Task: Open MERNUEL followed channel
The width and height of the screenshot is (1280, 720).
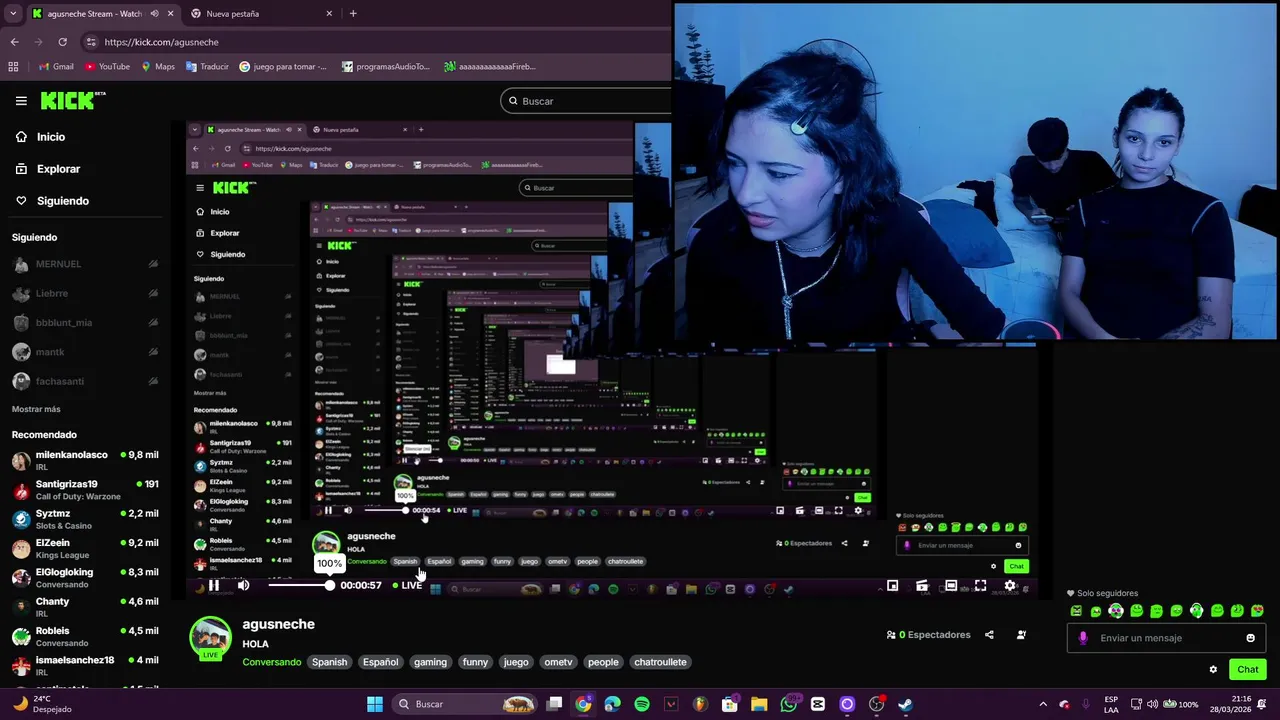Action: [x=85, y=264]
